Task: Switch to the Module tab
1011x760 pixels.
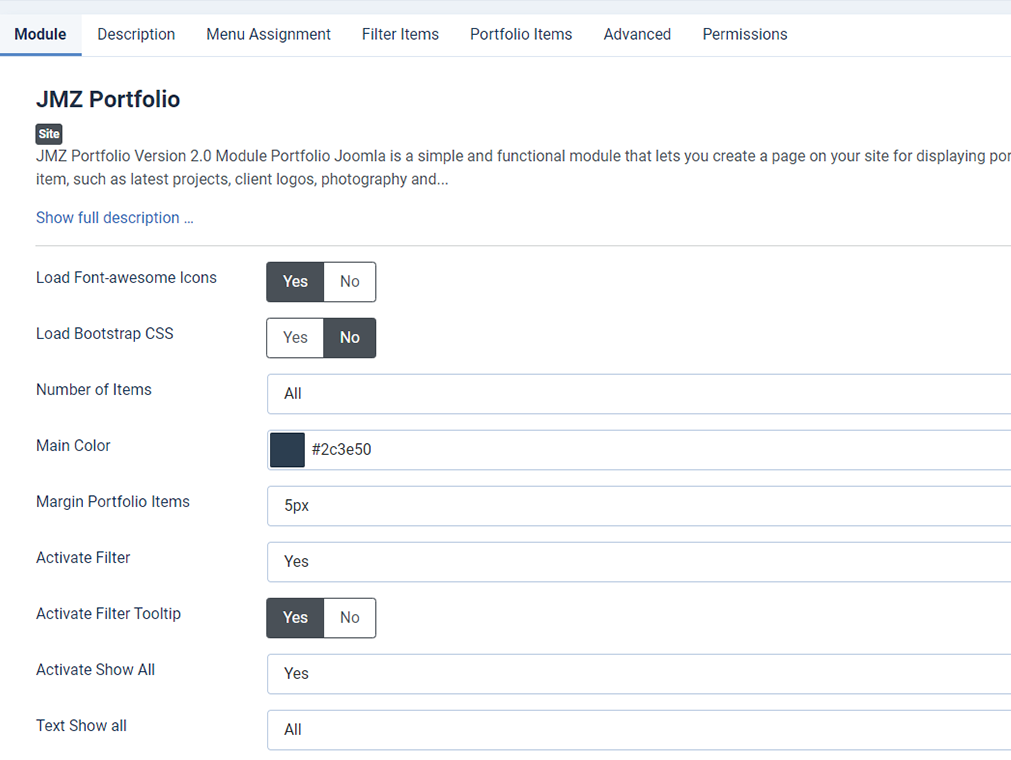Action: tap(40, 34)
